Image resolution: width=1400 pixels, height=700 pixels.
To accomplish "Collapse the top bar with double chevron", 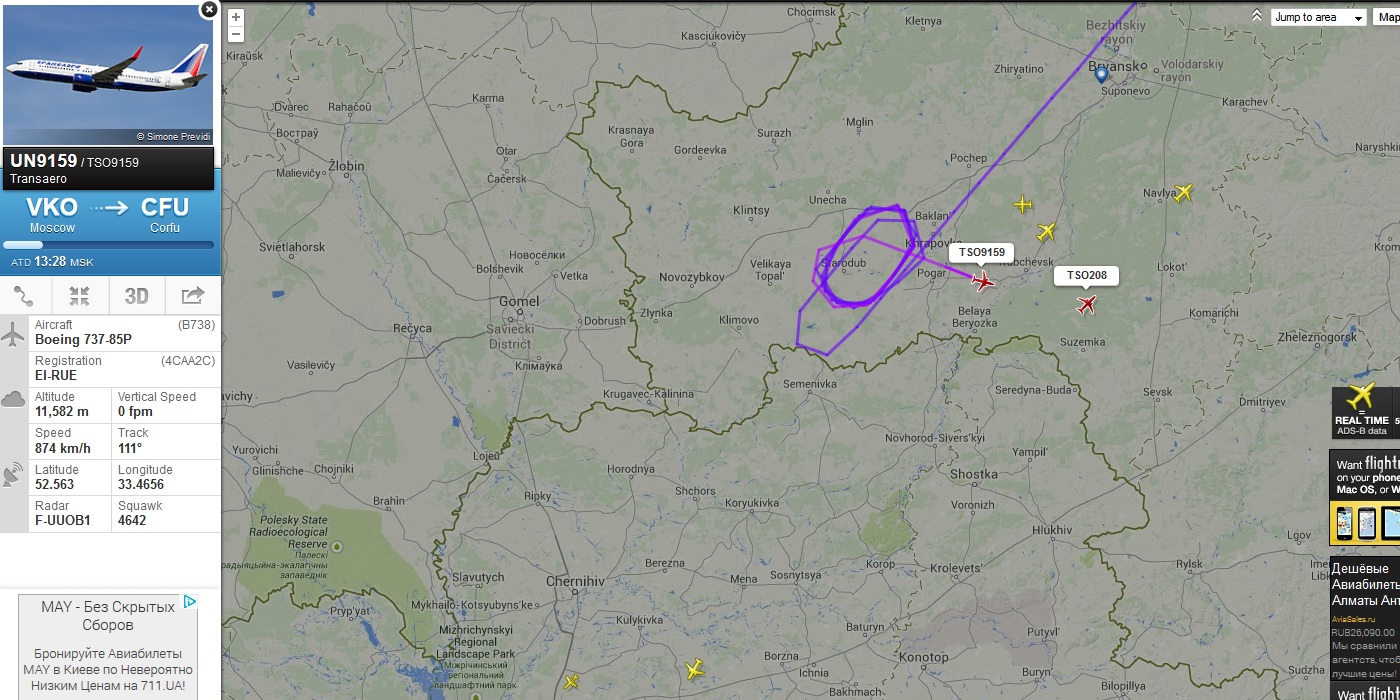I will click(1257, 15).
